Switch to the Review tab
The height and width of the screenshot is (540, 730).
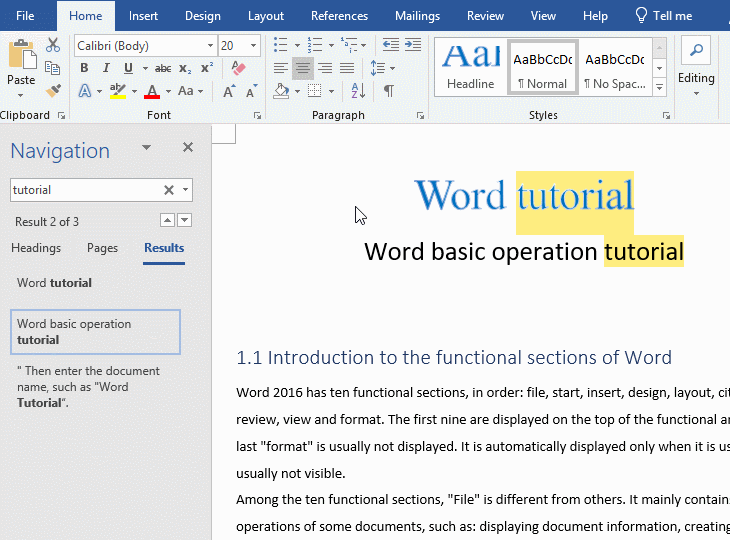(x=485, y=16)
